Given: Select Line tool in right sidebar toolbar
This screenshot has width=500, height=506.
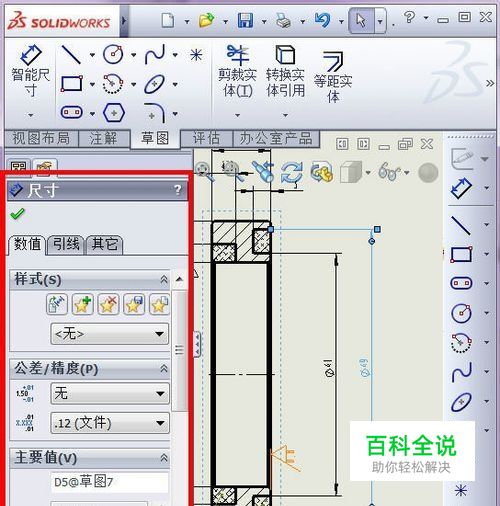Looking at the screenshot, I should point(461,225).
